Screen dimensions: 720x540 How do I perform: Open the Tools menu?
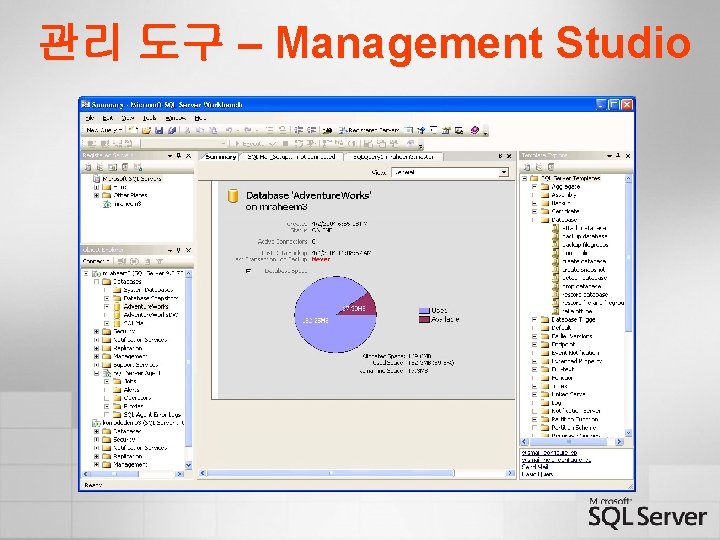150,118
